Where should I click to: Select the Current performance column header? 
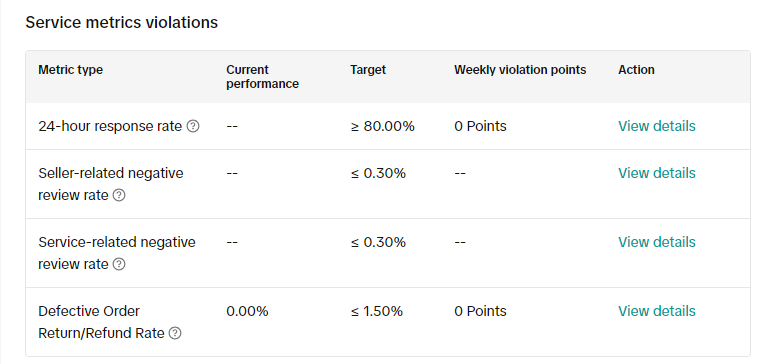coord(262,77)
